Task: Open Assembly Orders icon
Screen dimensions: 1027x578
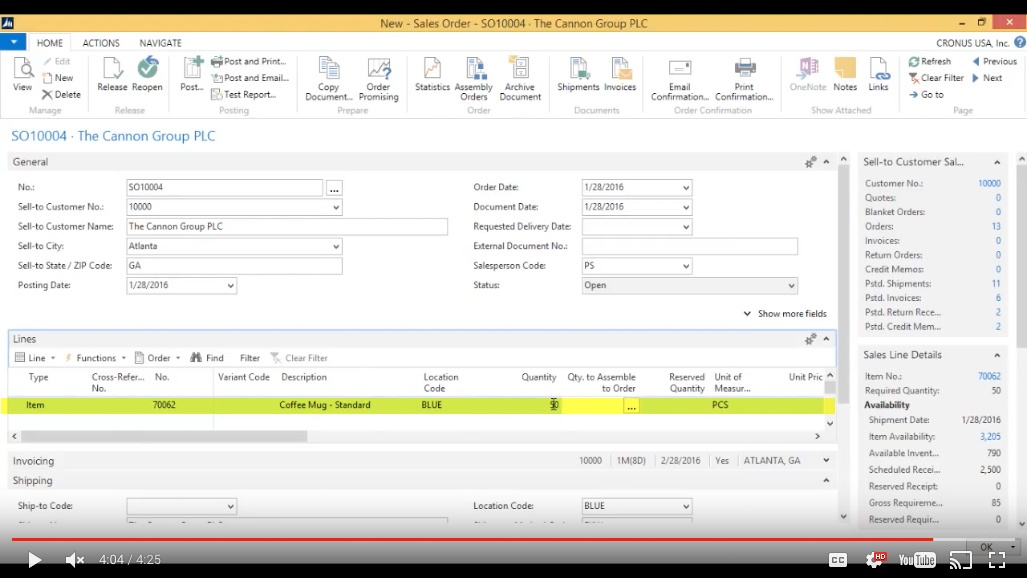Action: tap(474, 79)
